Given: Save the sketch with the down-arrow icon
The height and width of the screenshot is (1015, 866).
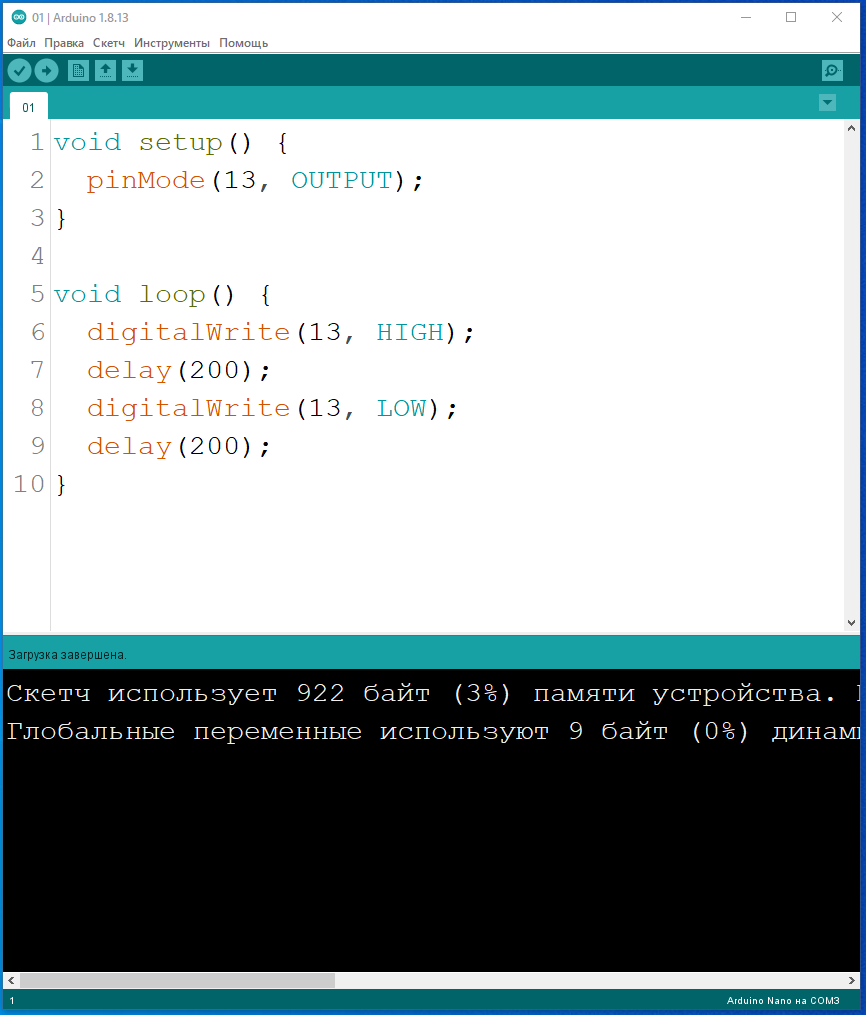Looking at the screenshot, I should point(132,70).
